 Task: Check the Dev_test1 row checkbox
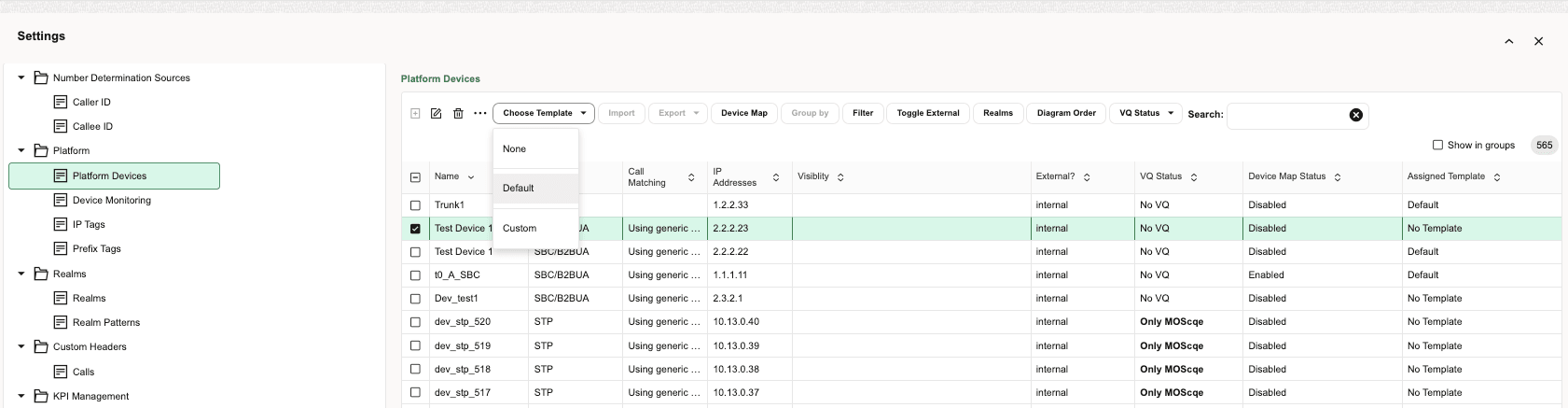[415, 299]
